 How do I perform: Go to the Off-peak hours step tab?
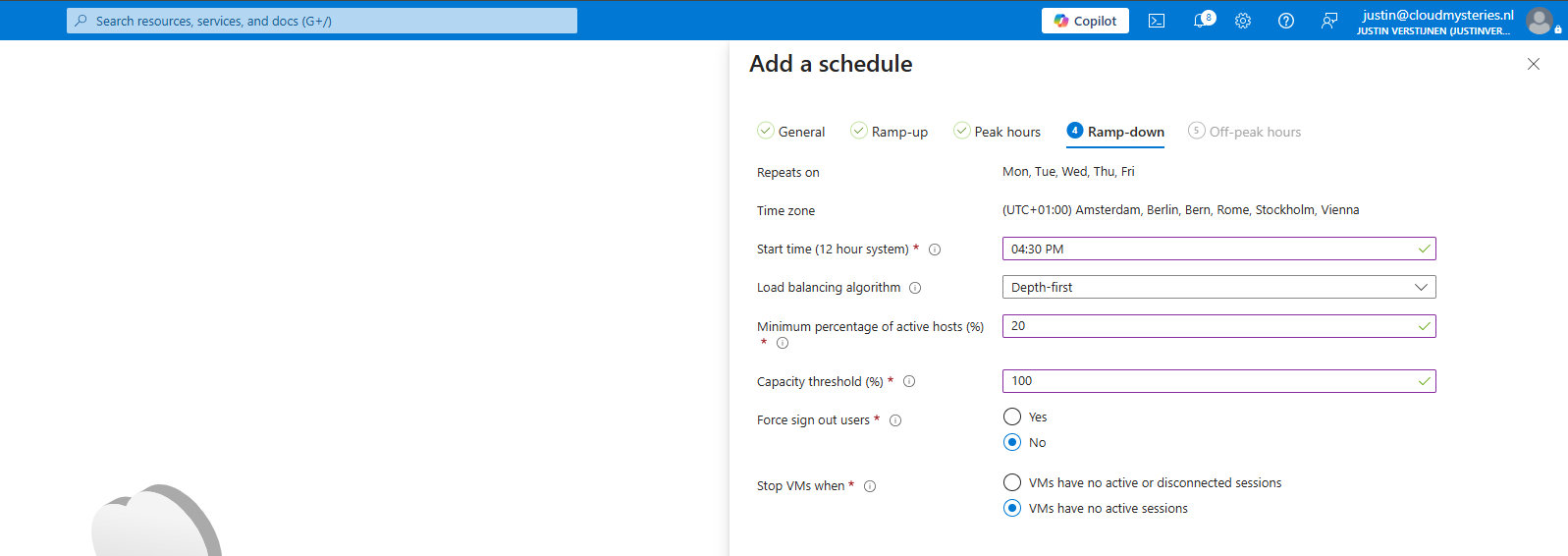[1245, 132]
